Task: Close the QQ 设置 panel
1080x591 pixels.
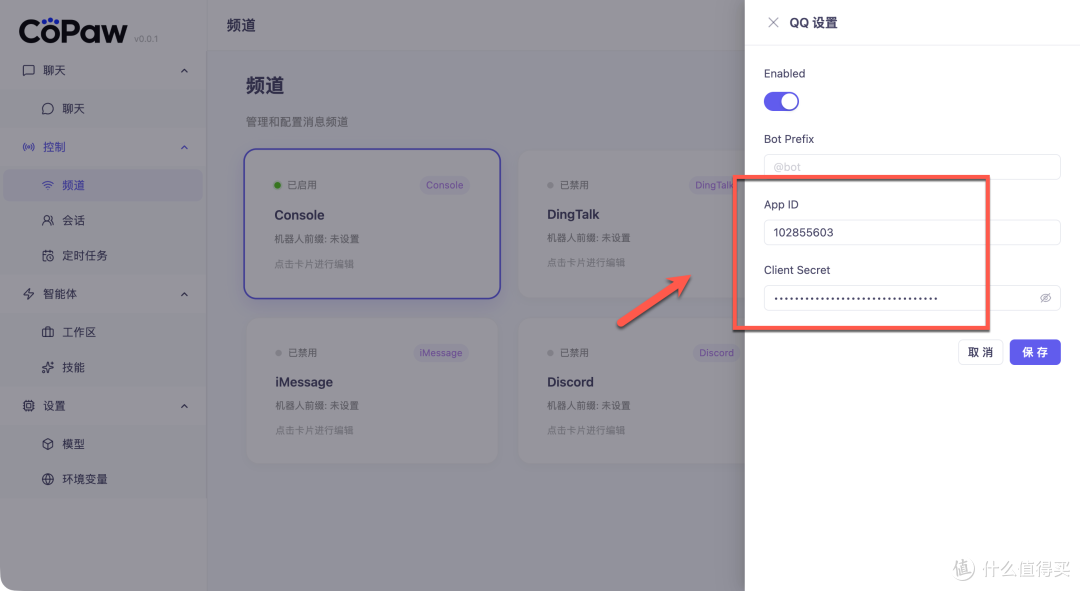Action: [x=773, y=23]
